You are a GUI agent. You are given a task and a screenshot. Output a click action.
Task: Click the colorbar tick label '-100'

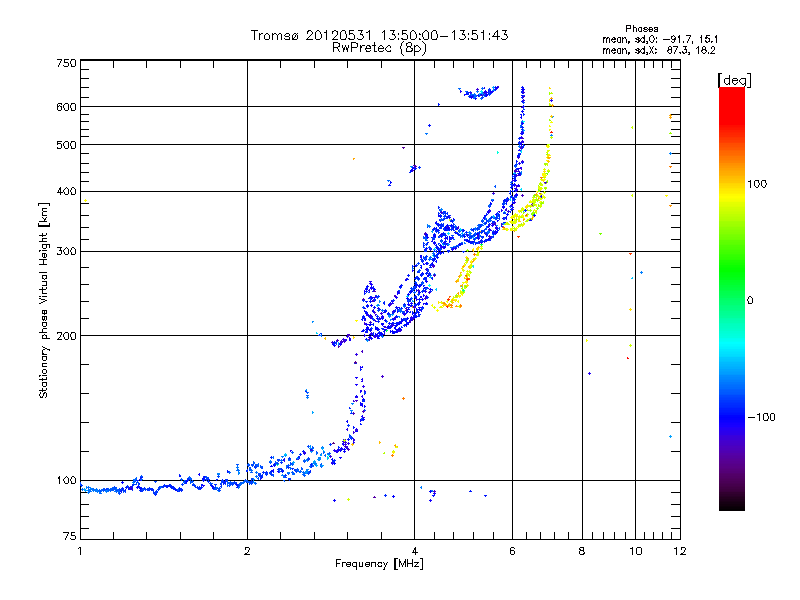coord(761,417)
